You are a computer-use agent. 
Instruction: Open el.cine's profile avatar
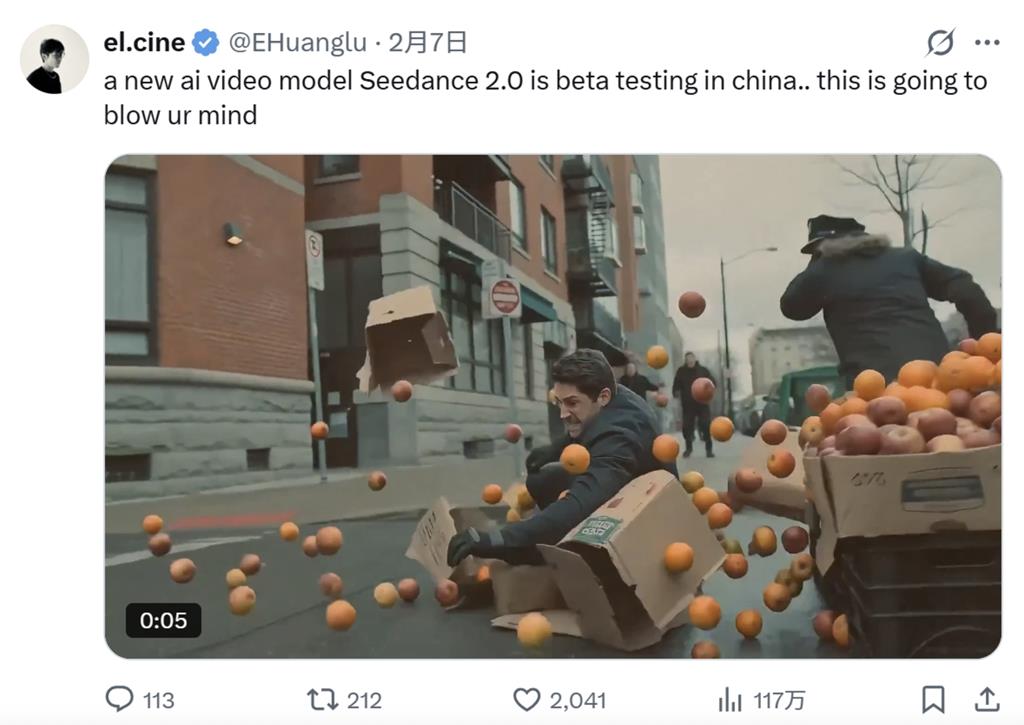[54, 59]
